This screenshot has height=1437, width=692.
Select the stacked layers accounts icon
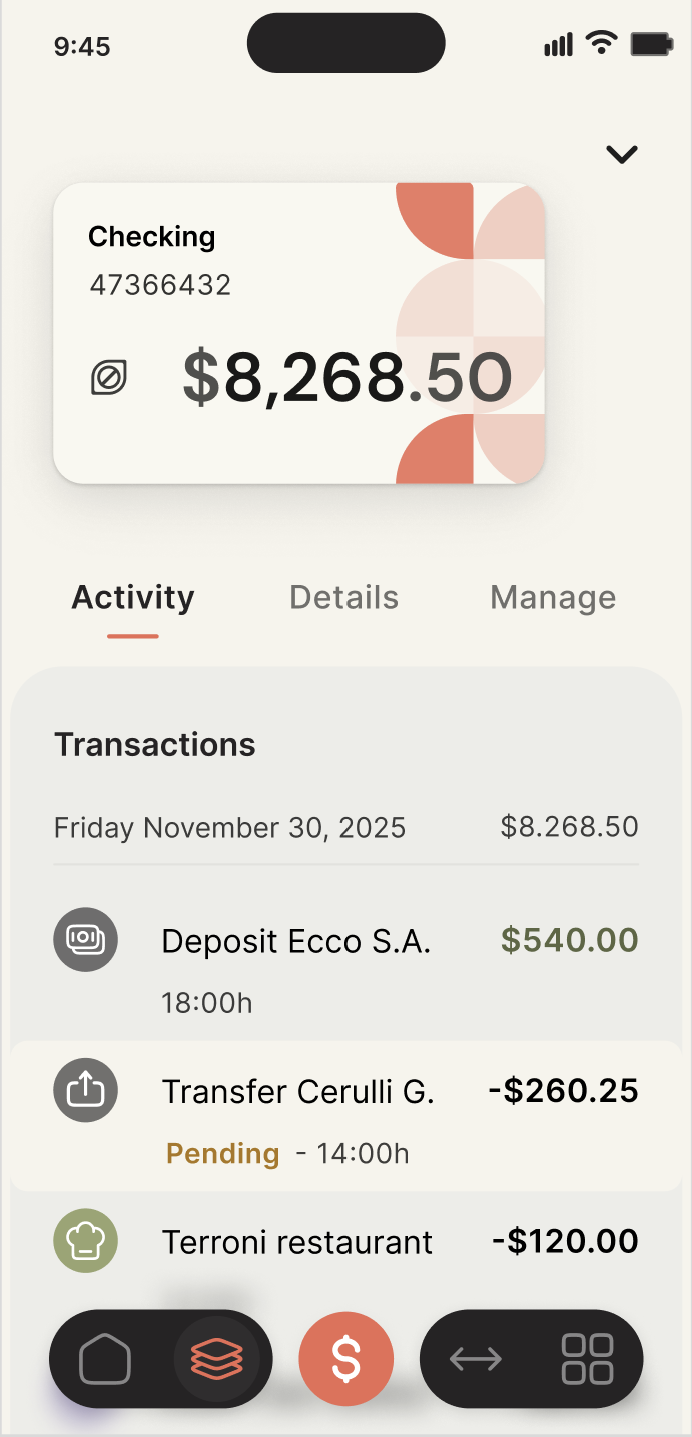216,1359
